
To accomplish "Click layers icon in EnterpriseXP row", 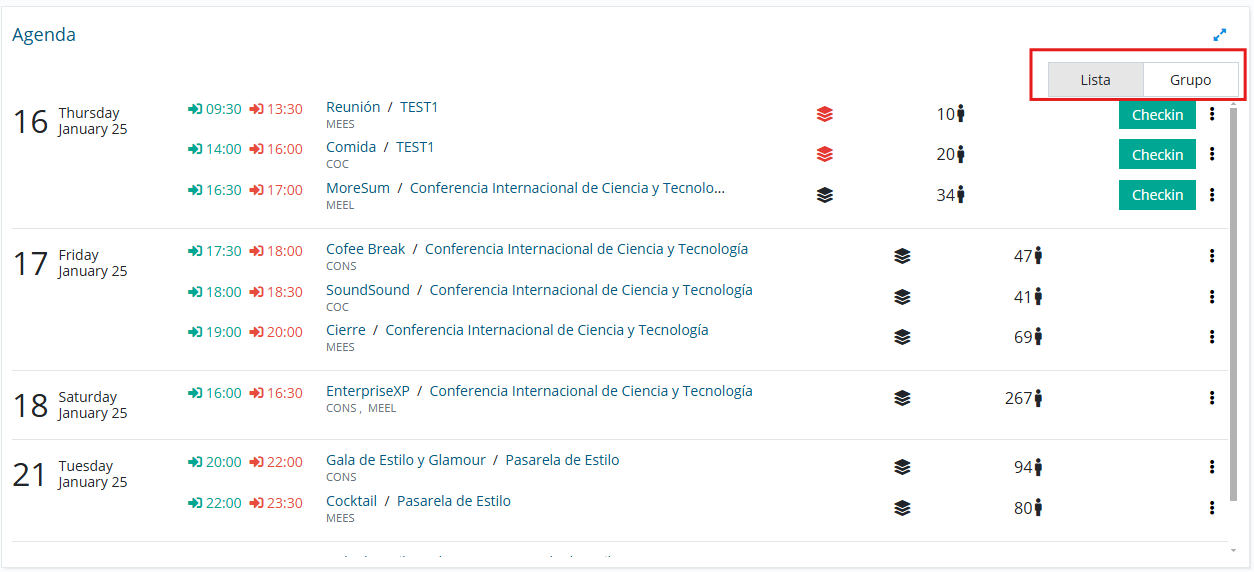I will click(x=902, y=398).
